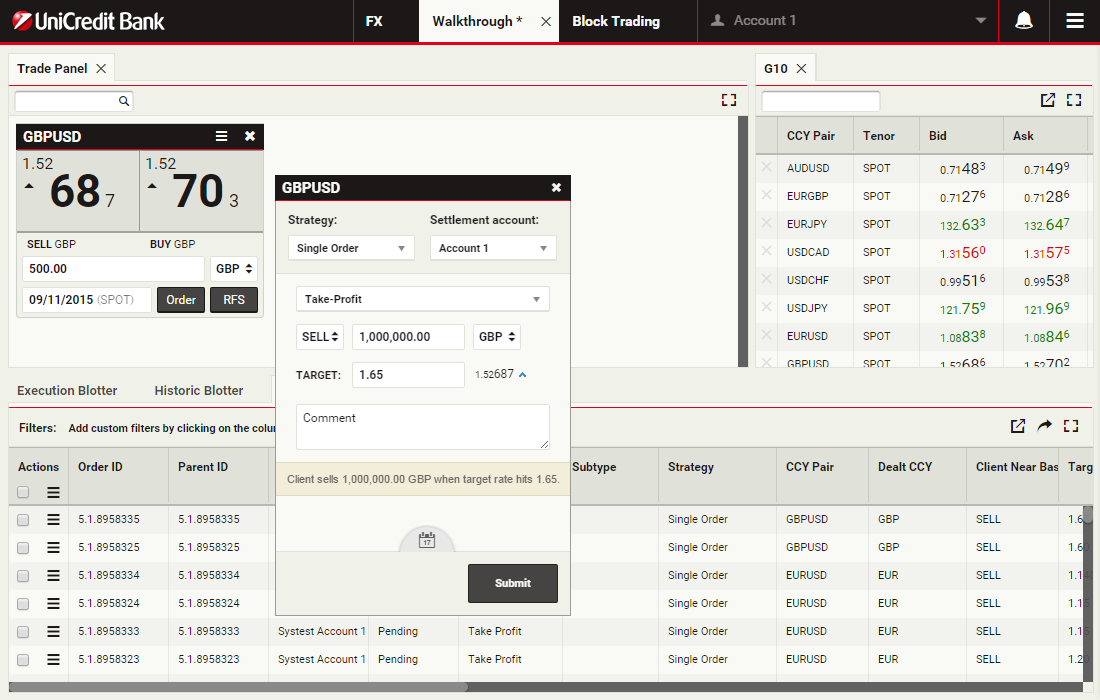Click the GBPUSD tile menu icon

(x=222, y=137)
